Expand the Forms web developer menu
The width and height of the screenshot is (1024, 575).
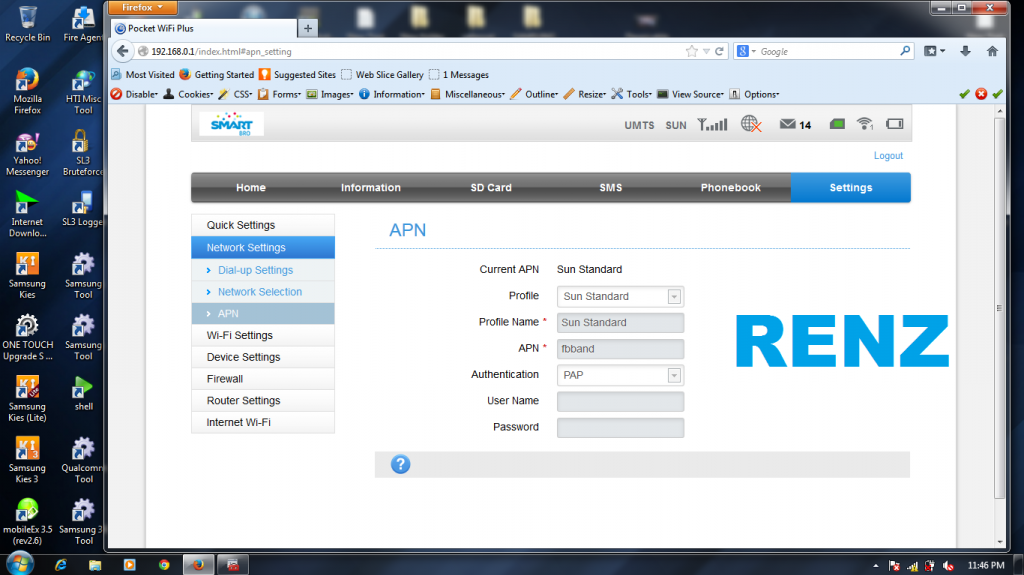click(x=280, y=94)
